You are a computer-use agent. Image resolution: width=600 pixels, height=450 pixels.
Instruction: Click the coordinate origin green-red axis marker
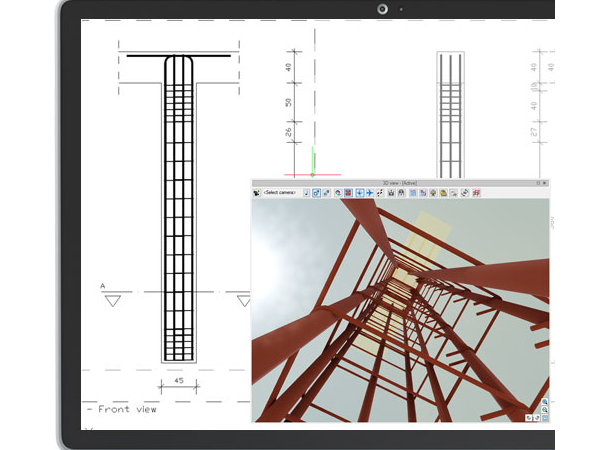click(312, 174)
